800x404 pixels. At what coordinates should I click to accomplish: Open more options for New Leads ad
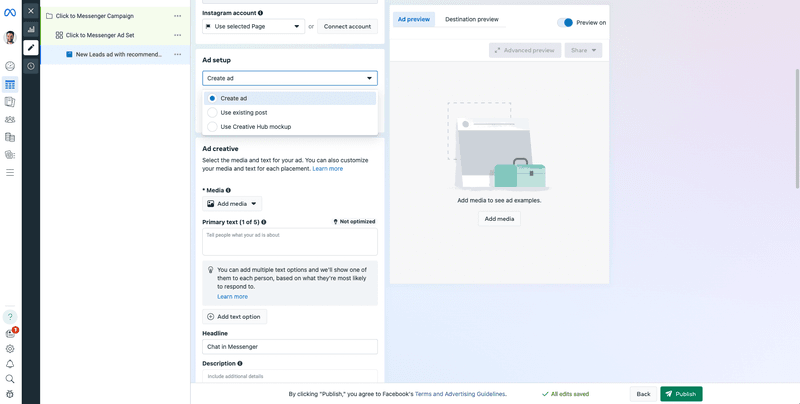pos(178,54)
